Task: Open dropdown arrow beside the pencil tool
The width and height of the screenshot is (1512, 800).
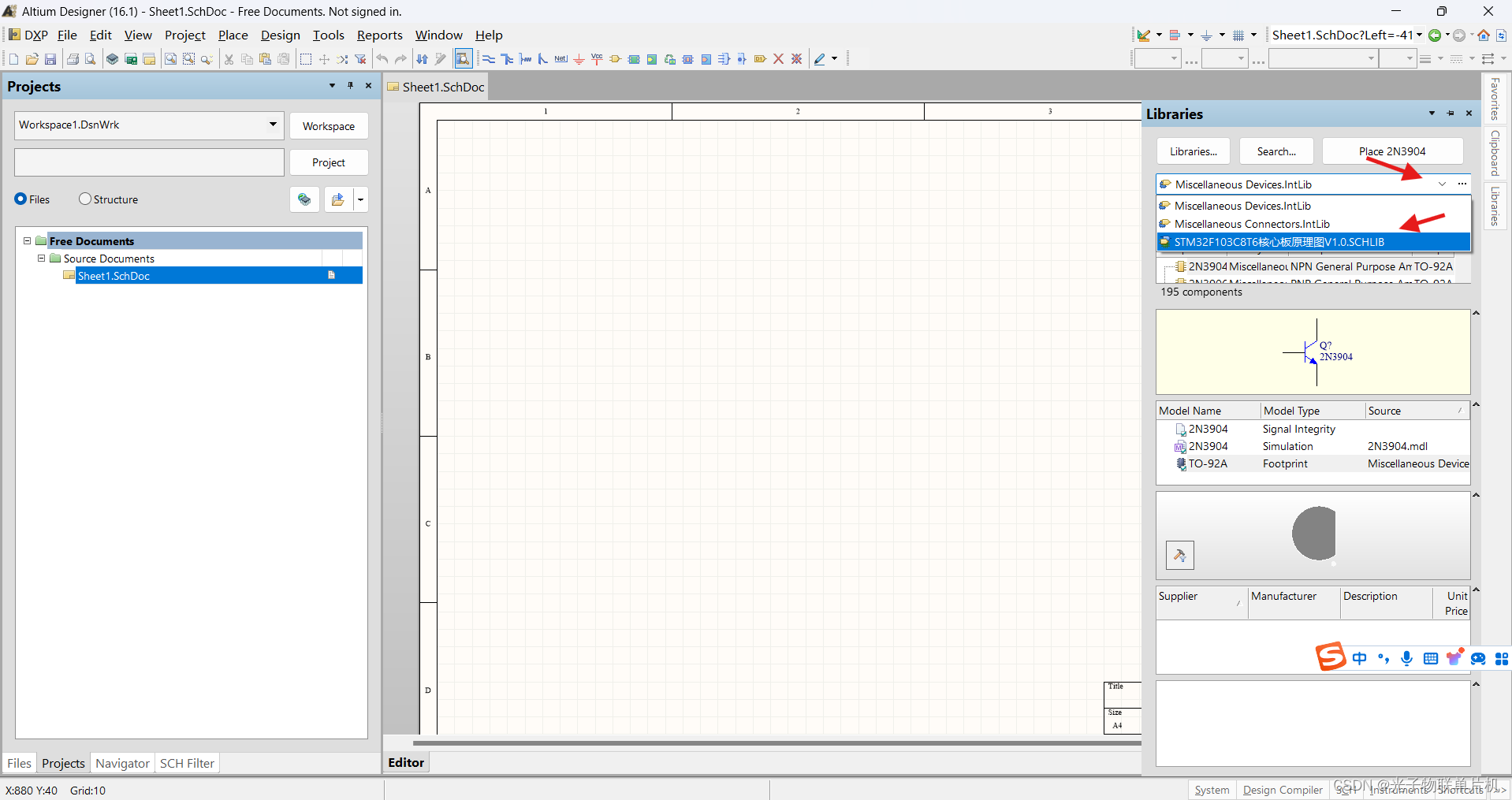Action: pyautogui.click(x=834, y=59)
